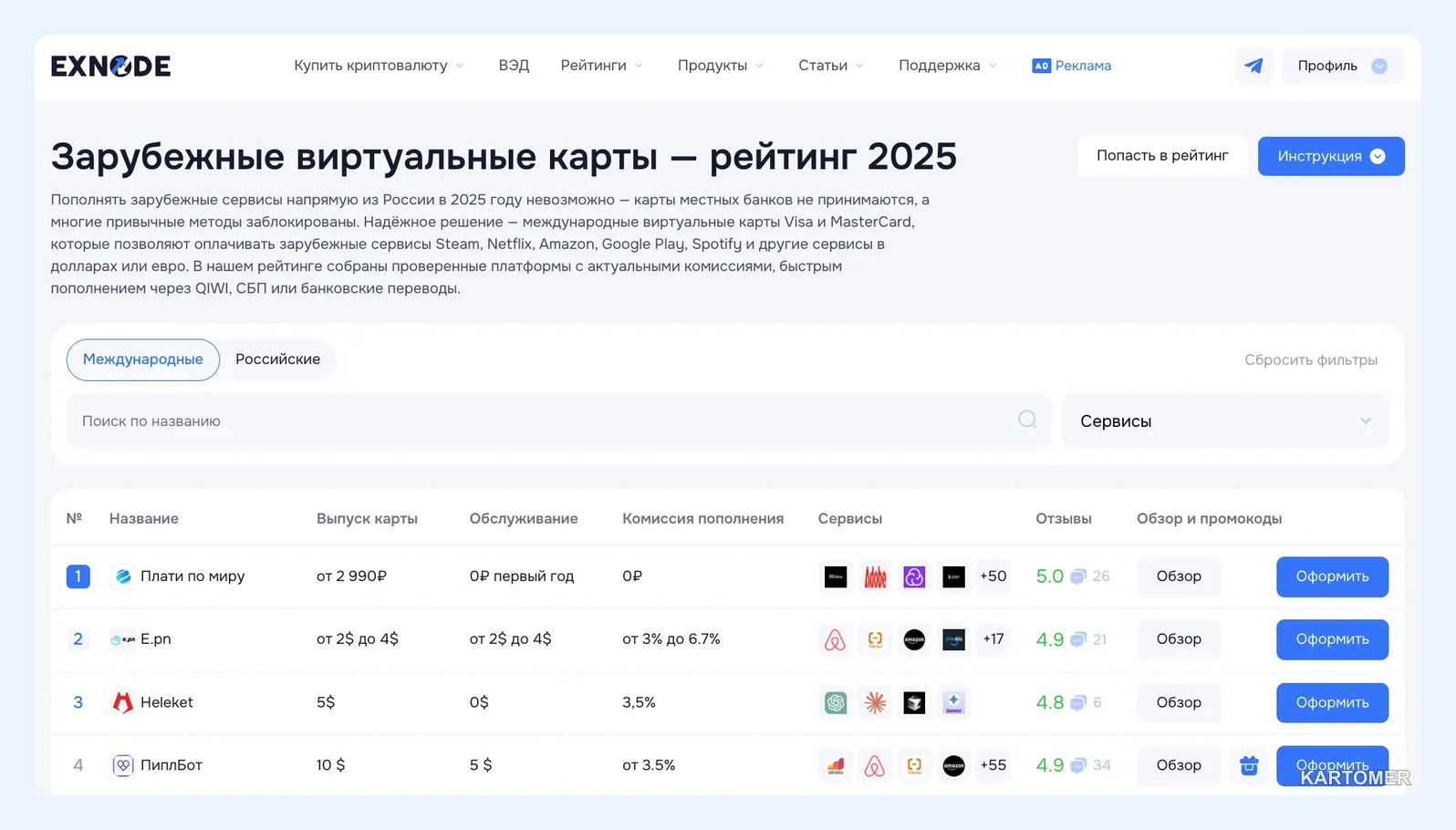Screen dimensions: 1456x830
Task: Expand the Рейтинги menu
Action: (601, 66)
